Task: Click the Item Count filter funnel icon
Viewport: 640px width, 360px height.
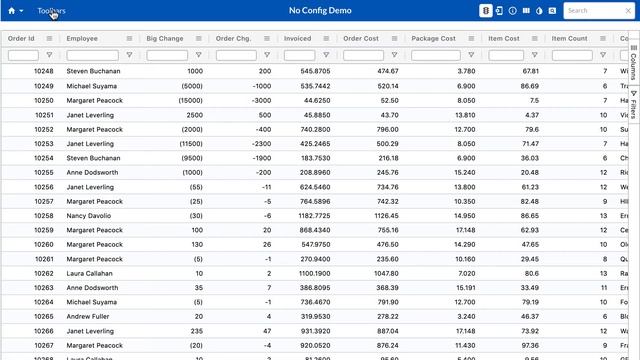Action: (x=603, y=55)
